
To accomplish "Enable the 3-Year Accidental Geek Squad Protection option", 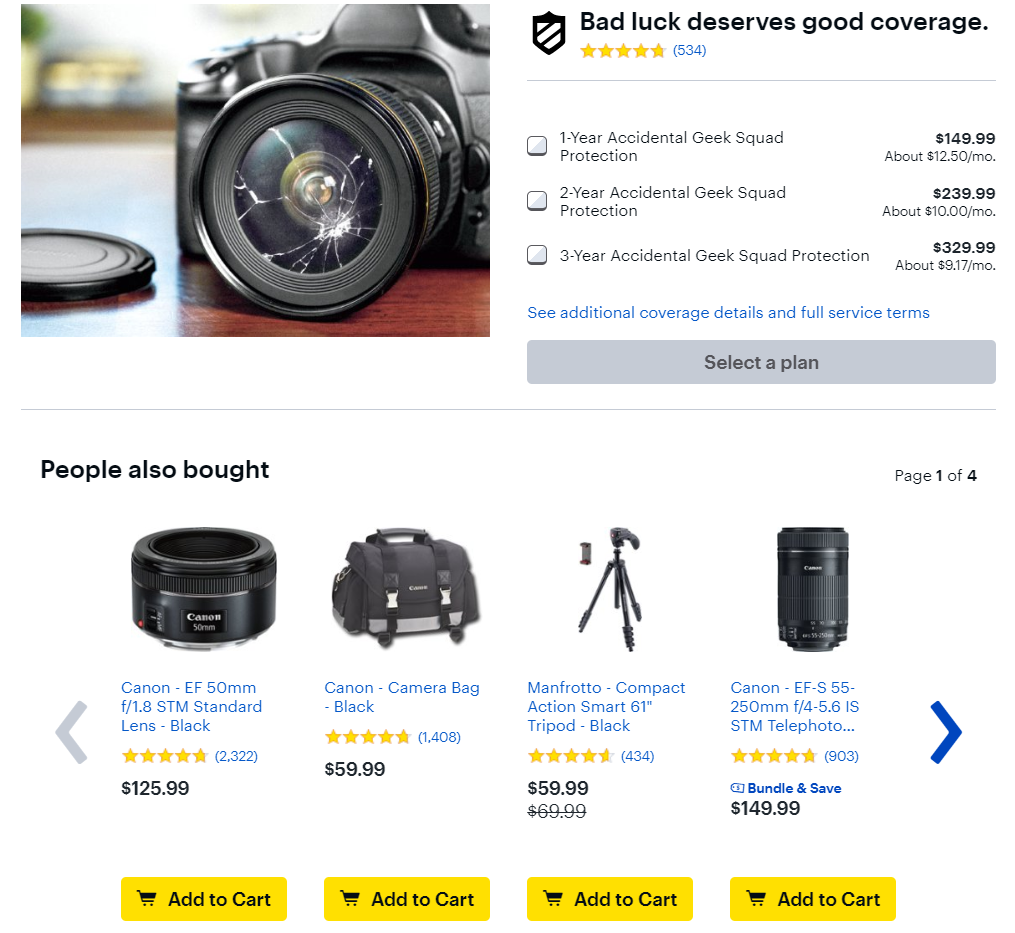I will click(537, 255).
